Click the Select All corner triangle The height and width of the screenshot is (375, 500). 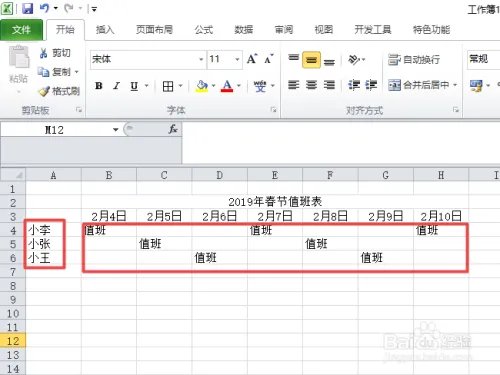click(13, 175)
